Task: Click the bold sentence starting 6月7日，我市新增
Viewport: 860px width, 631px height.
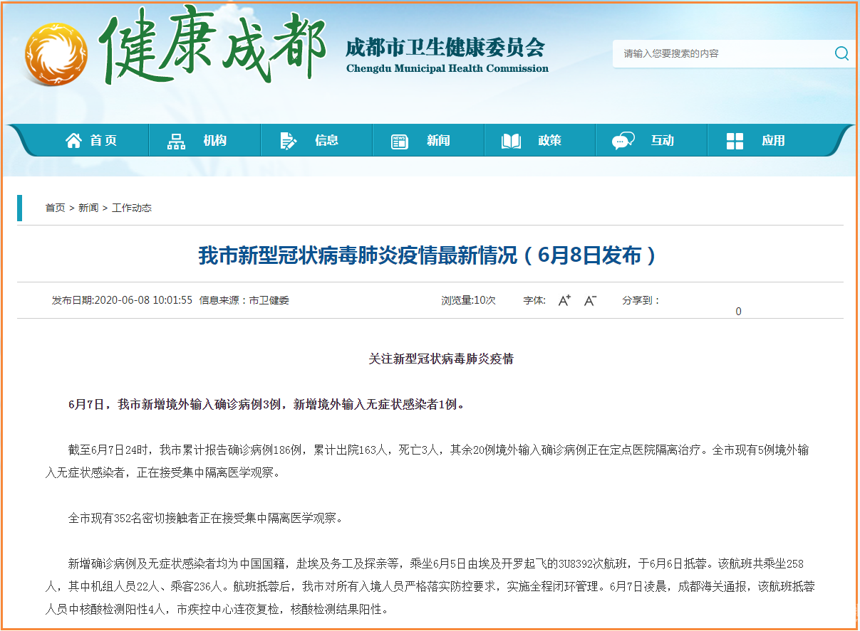Action: (x=266, y=405)
